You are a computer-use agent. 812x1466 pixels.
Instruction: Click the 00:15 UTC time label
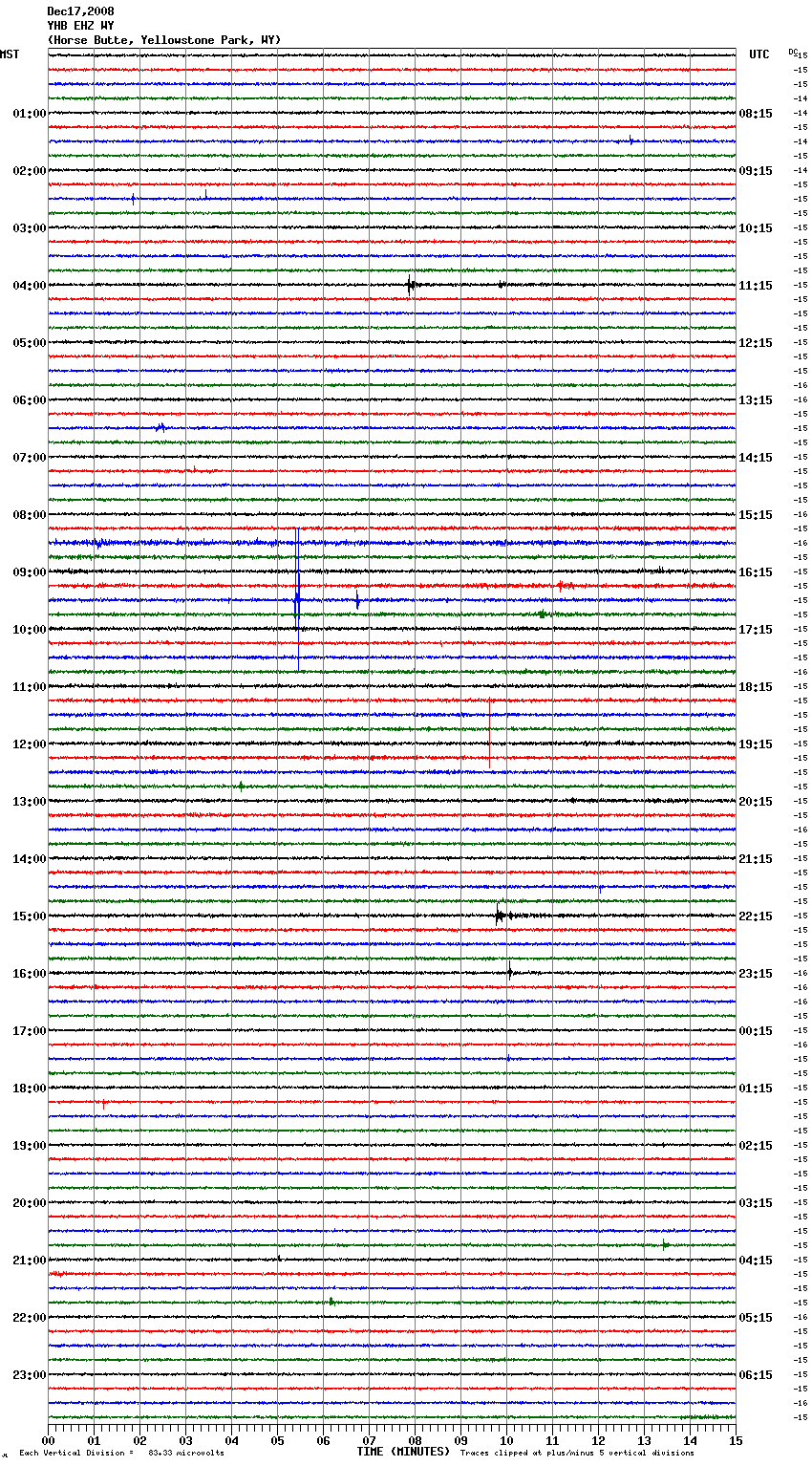(x=756, y=1031)
